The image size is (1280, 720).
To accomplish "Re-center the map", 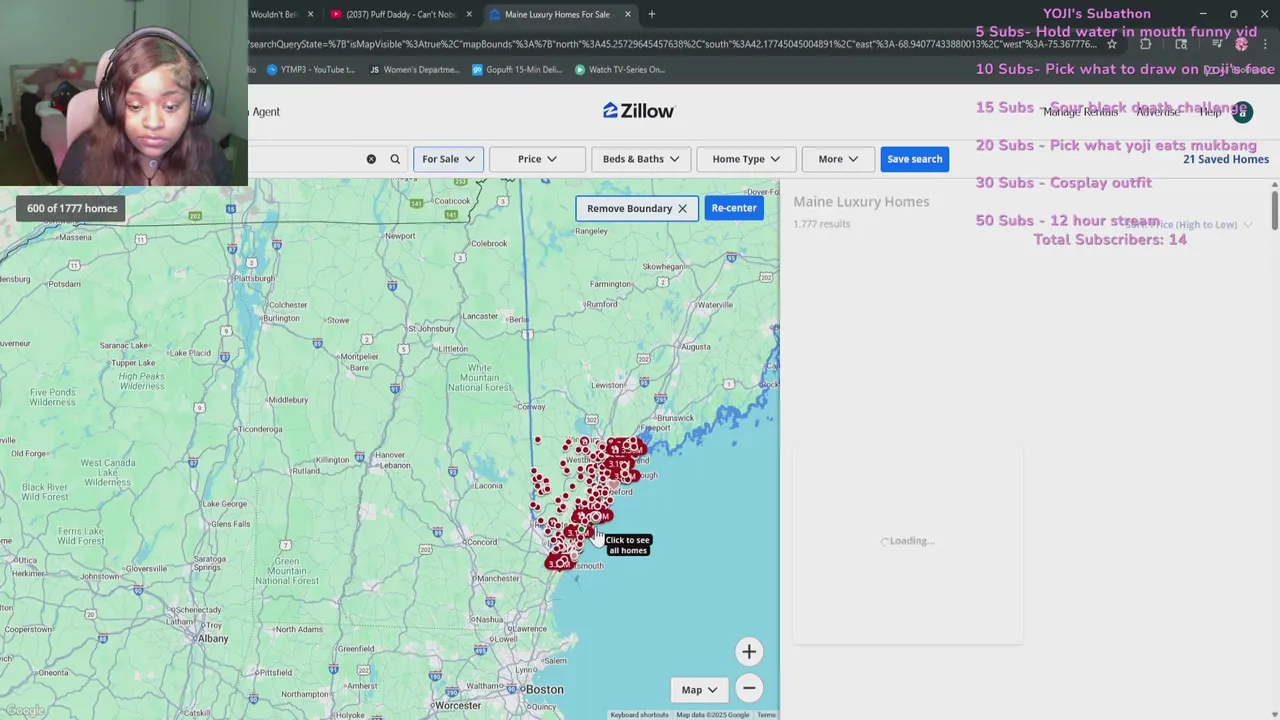I will pyautogui.click(x=734, y=208).
